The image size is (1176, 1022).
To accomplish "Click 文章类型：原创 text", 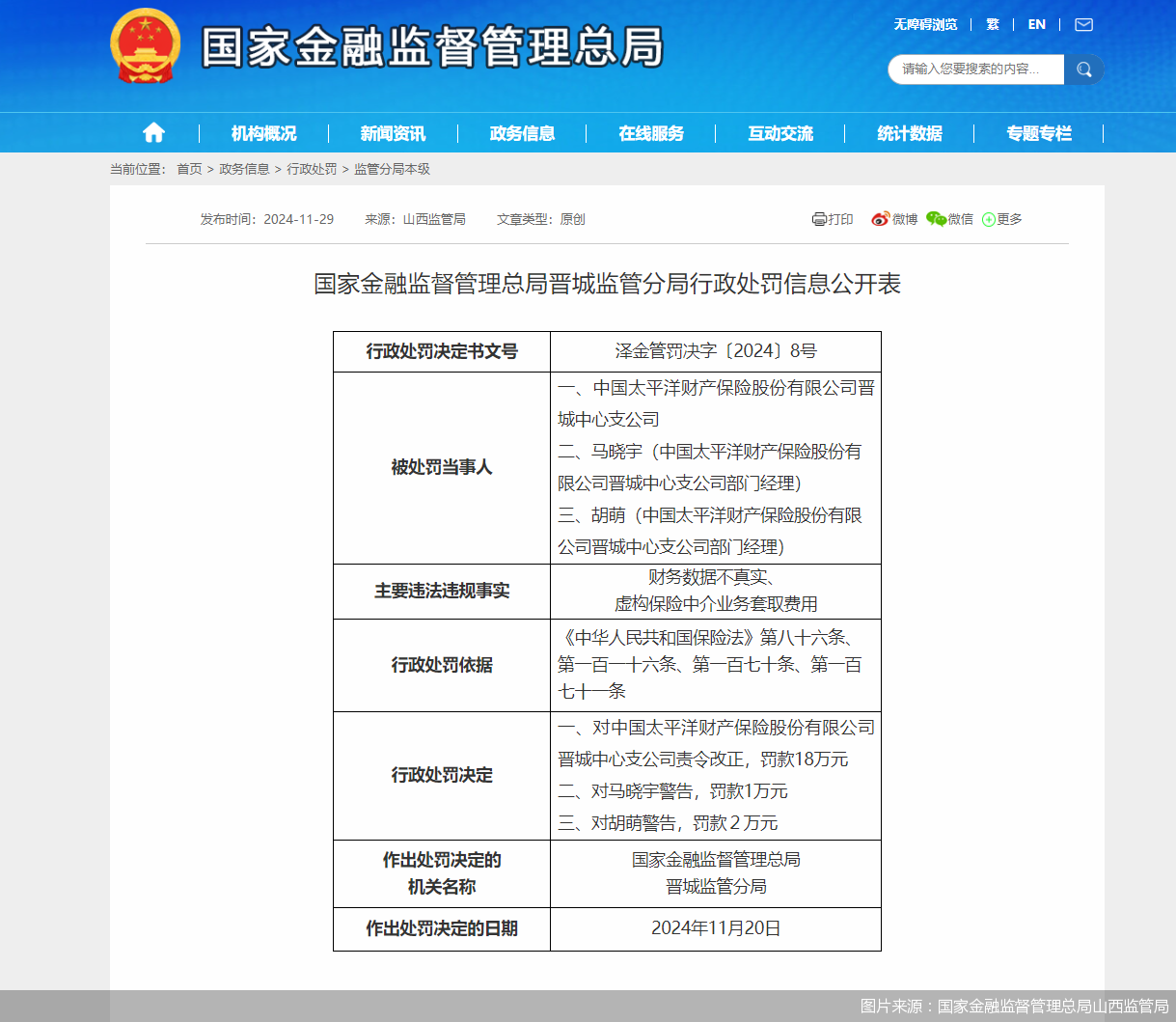I will tap(541, 219).
